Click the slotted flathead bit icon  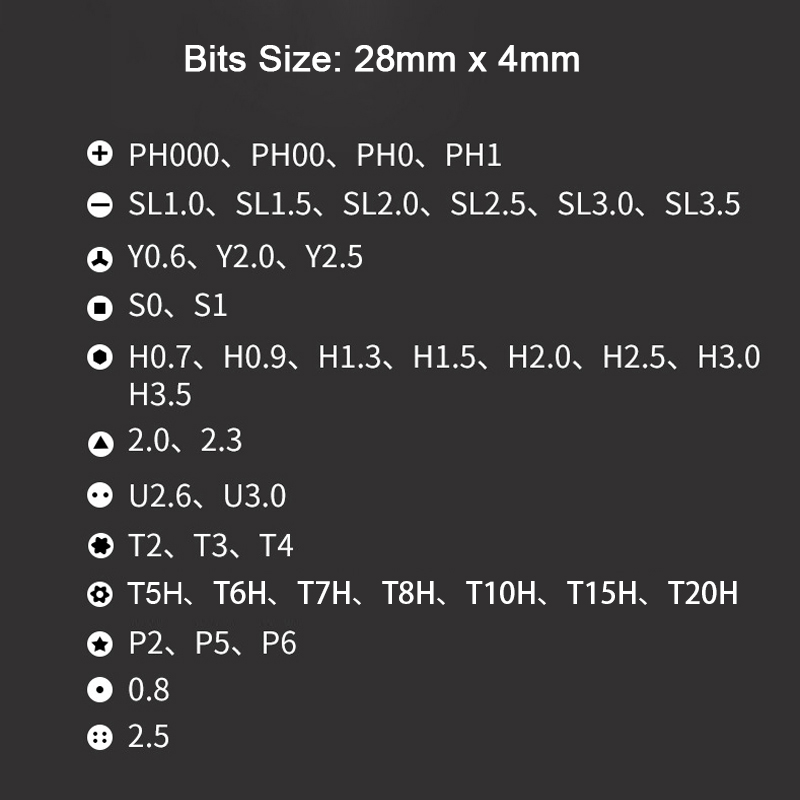(x=99, y=206)
